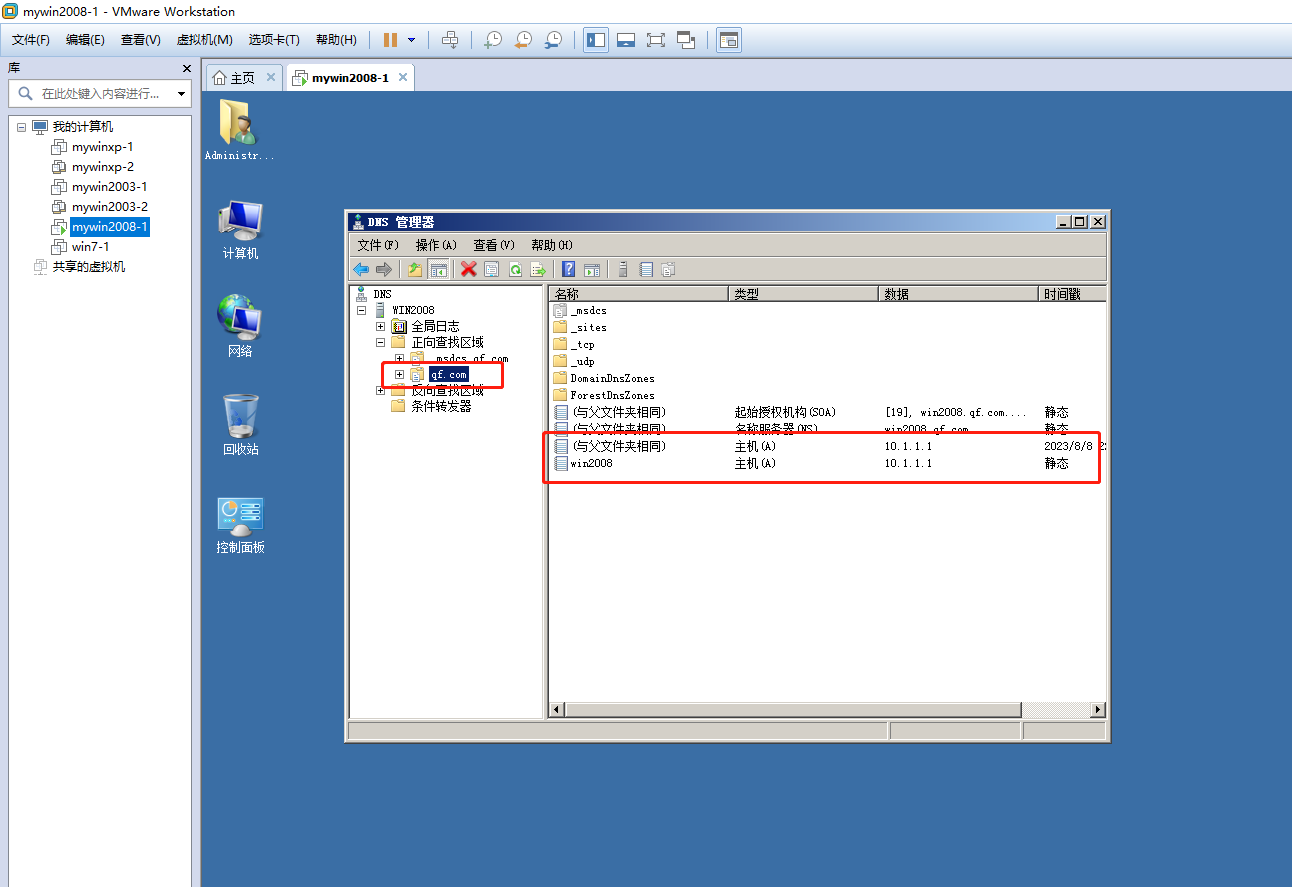Select win7-1 in the library

tap(90, 247)
